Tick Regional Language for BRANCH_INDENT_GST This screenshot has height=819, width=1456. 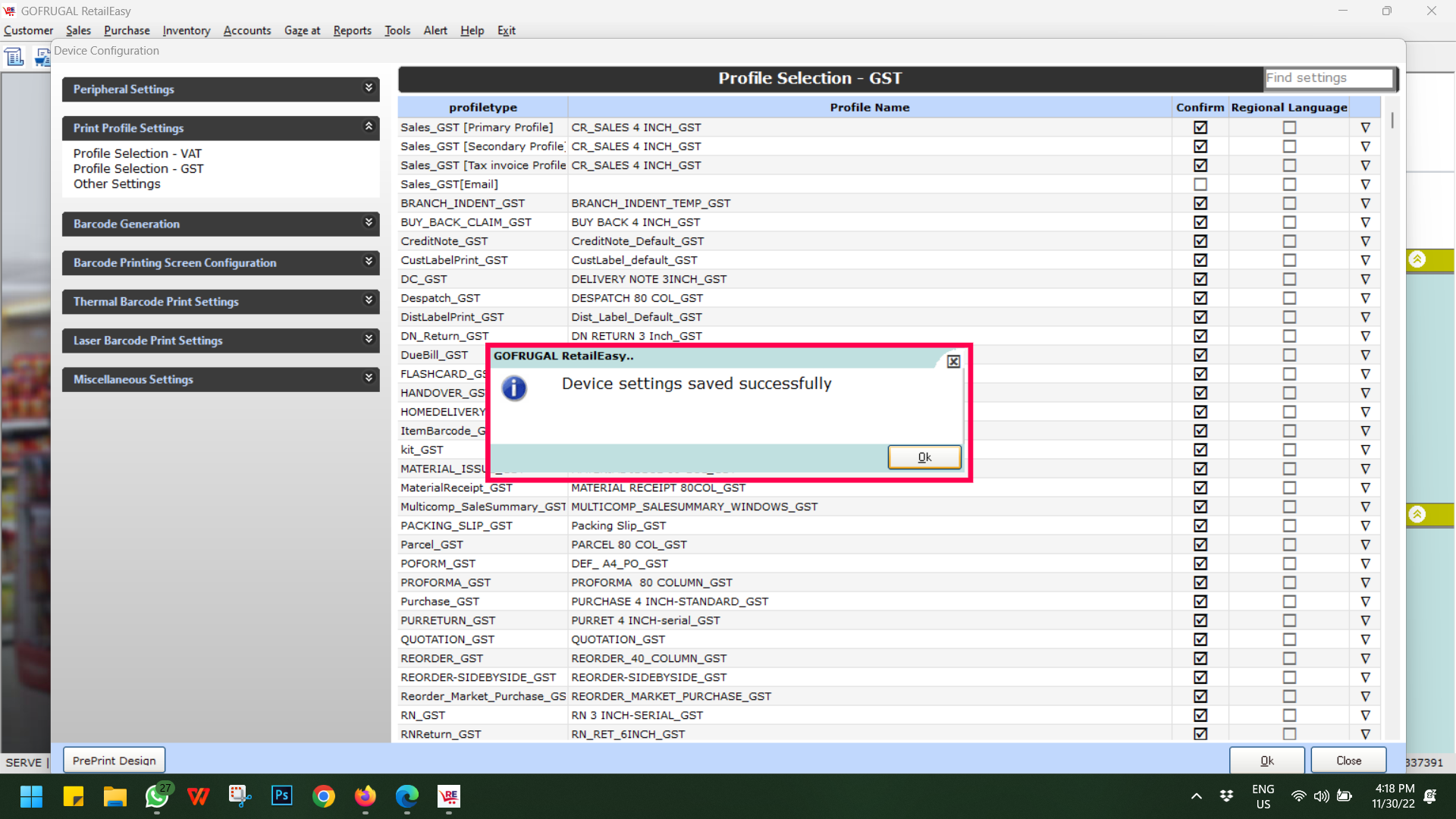(1289, 203)
